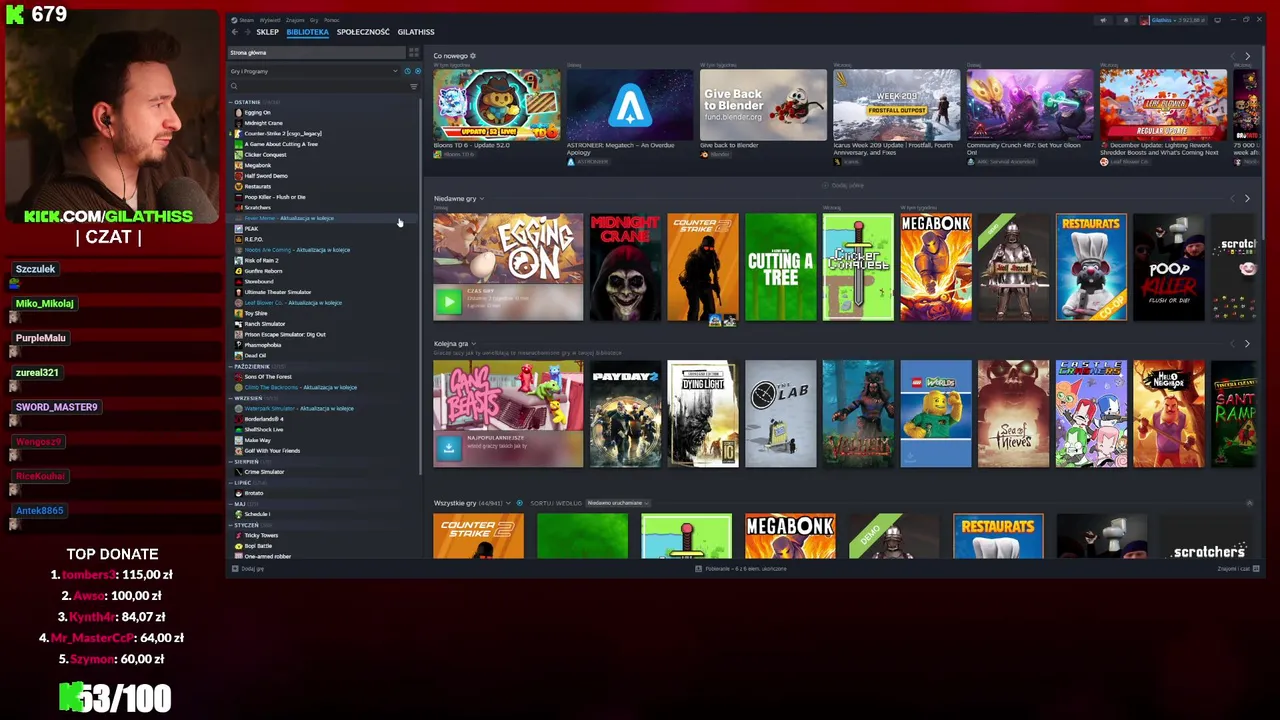1280x720 pixels.
Task: Open the BIBLIOTEKA tab
Action: click(x=307, y=32)
